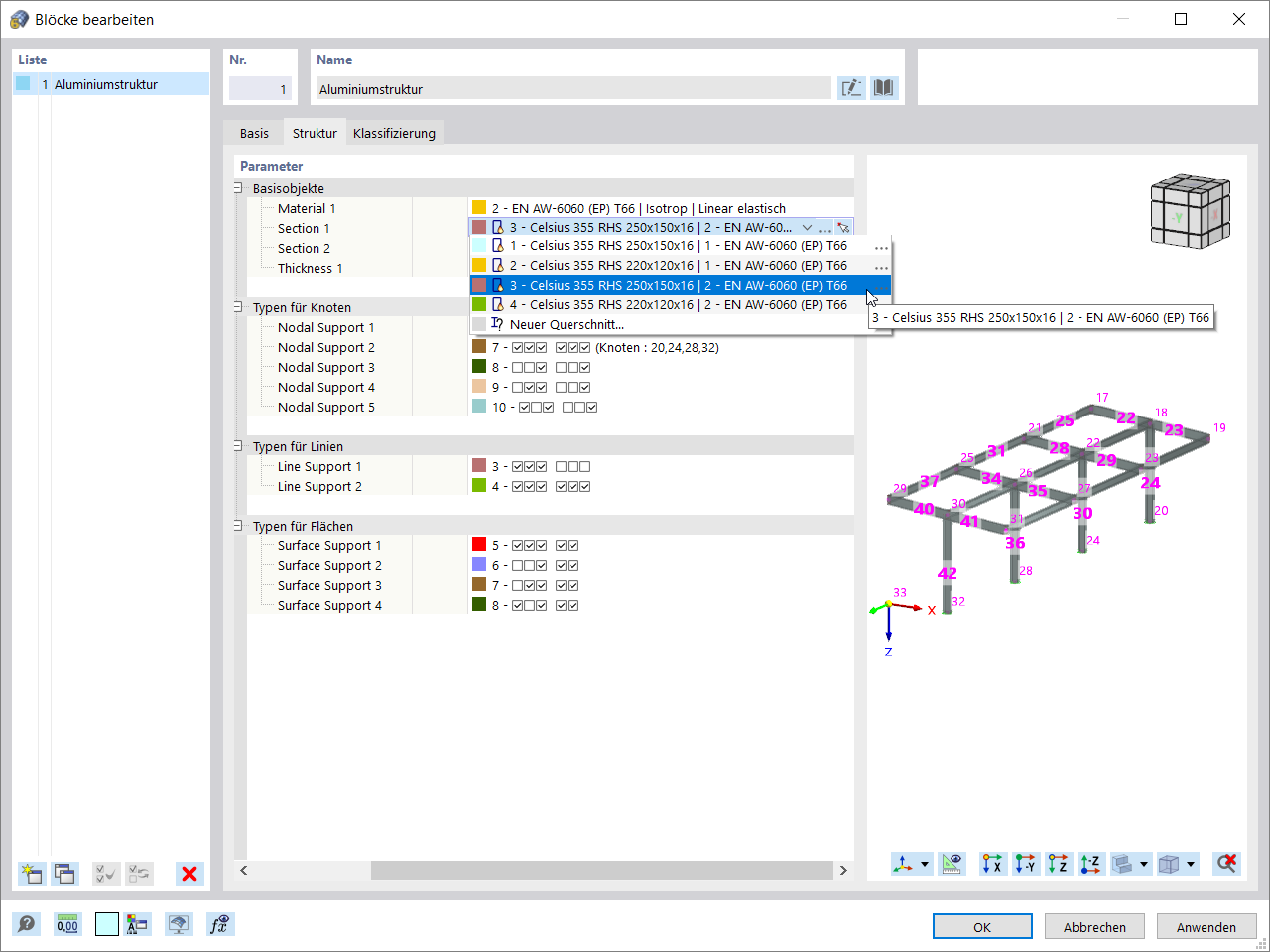The width and height of the screenshot is (1270, 952).
Task: Confirm the dialog with OK
Action: pos(982,927)
